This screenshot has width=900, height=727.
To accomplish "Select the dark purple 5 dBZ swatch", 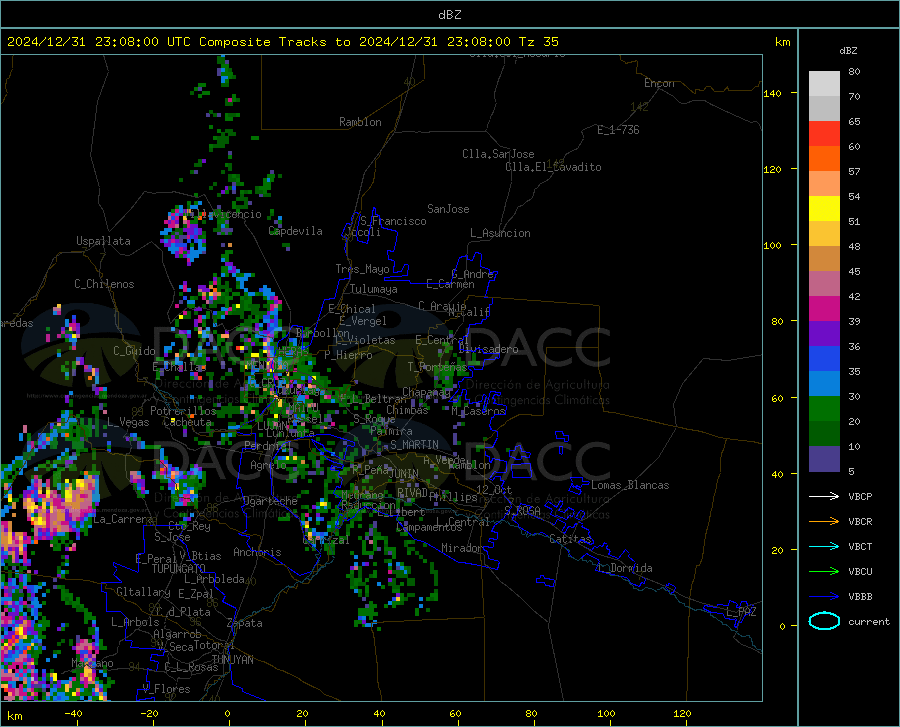I will coord(824,458).
